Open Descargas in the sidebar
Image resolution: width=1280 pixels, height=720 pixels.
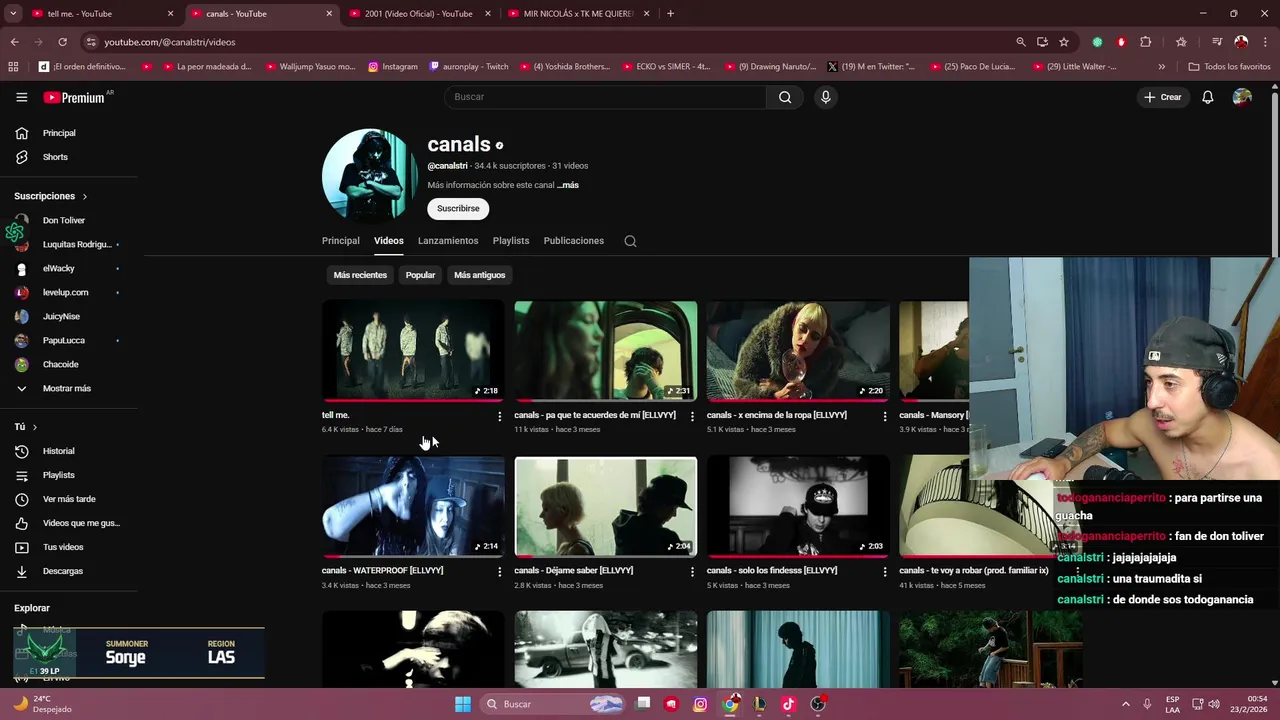coord(62,571)
